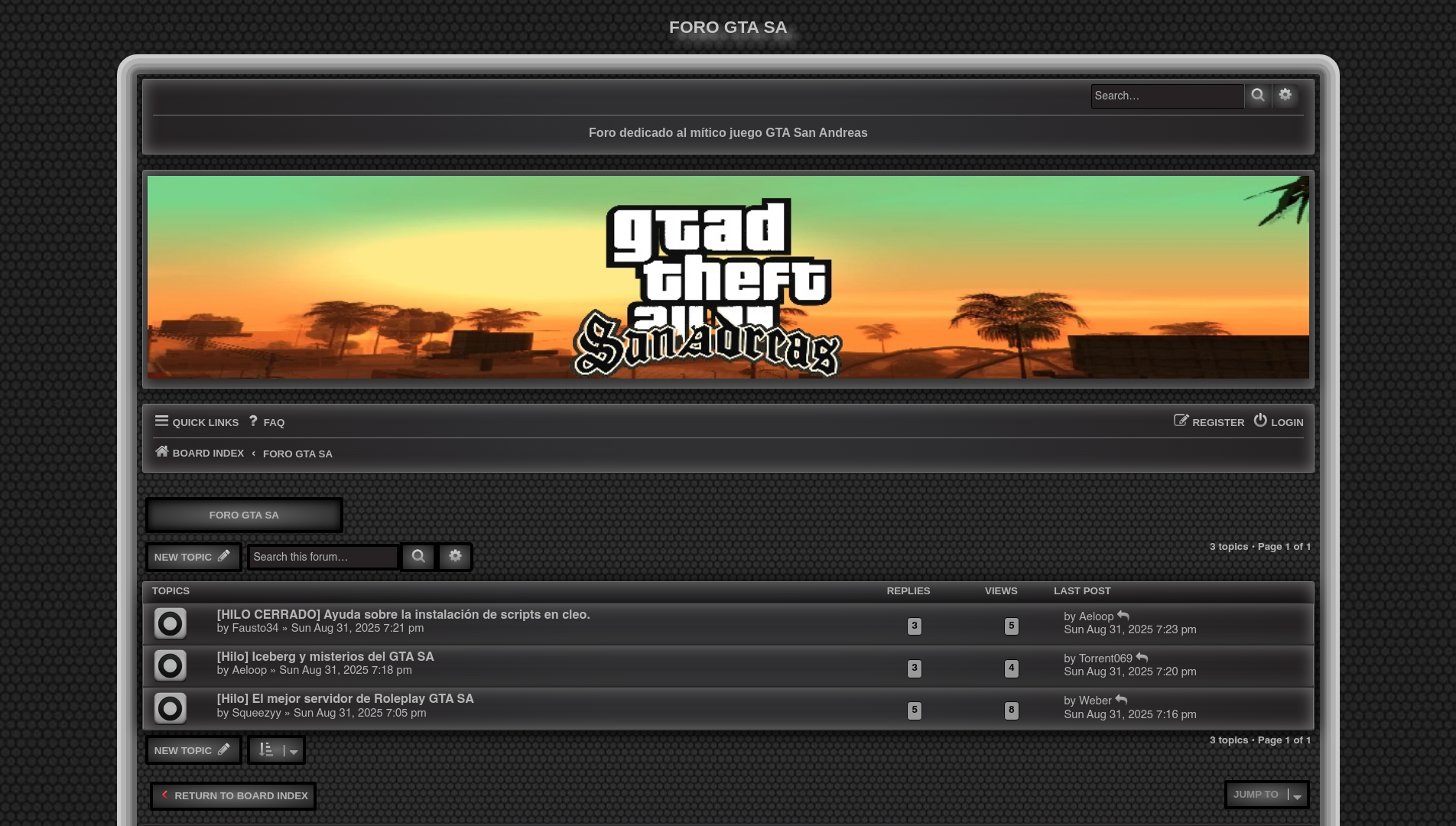Go to last post by Weber

pyautogui.click(x=1121, y=700)
